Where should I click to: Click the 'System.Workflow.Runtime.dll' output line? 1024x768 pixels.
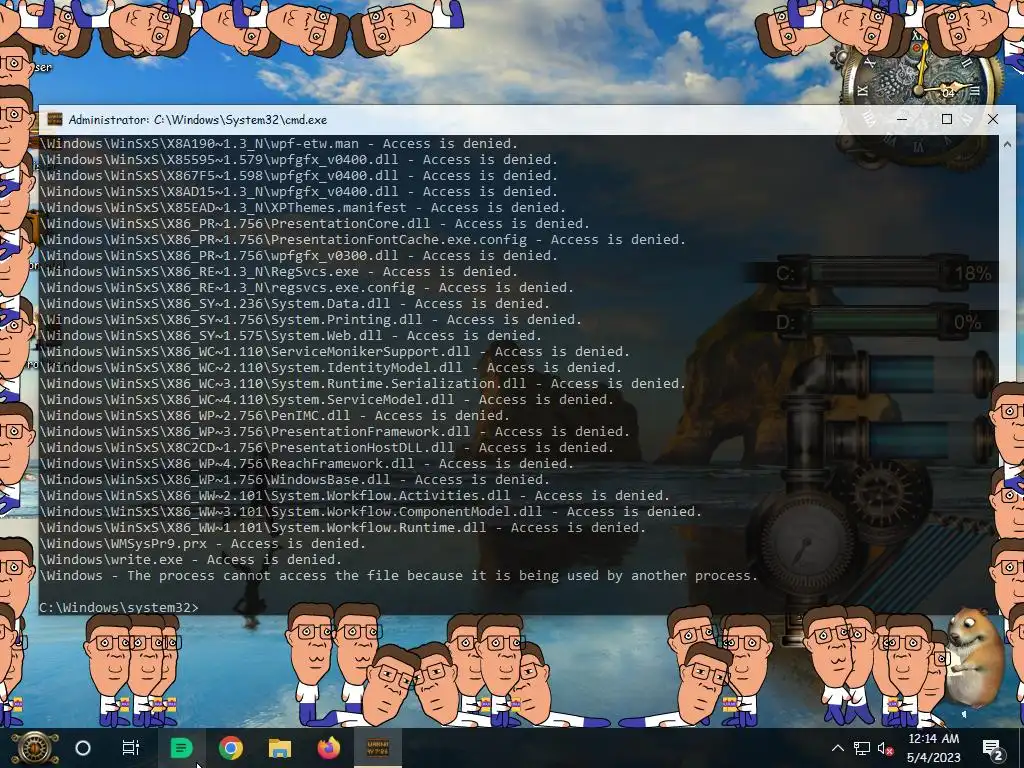pos(343,528)
